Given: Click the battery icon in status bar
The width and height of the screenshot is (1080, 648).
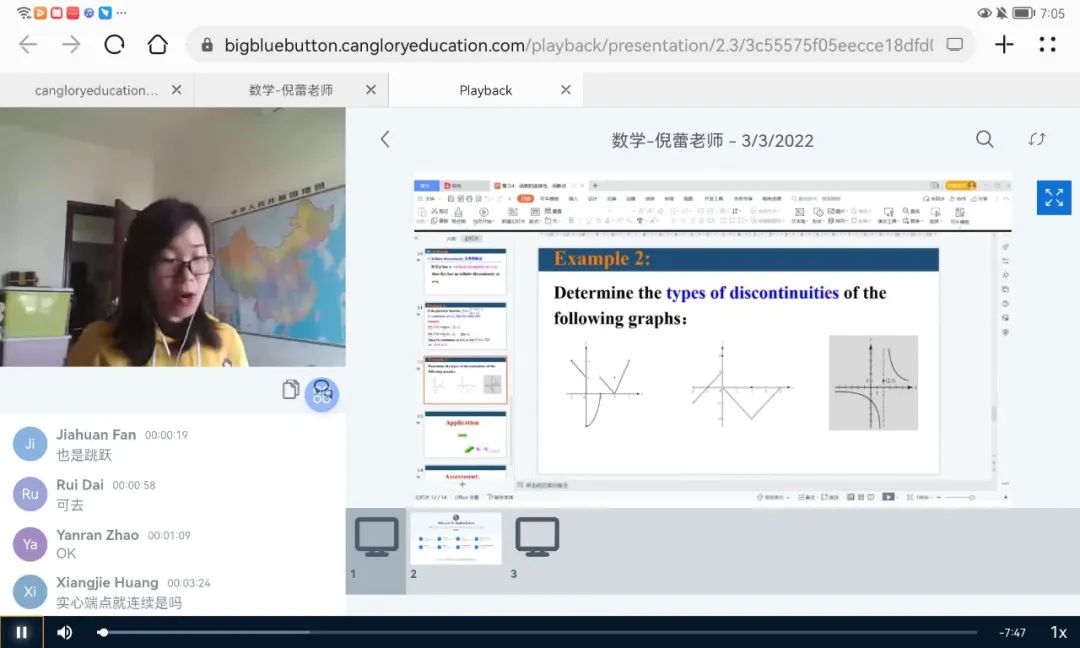Looking at the screenshot, I should 1023,13.
